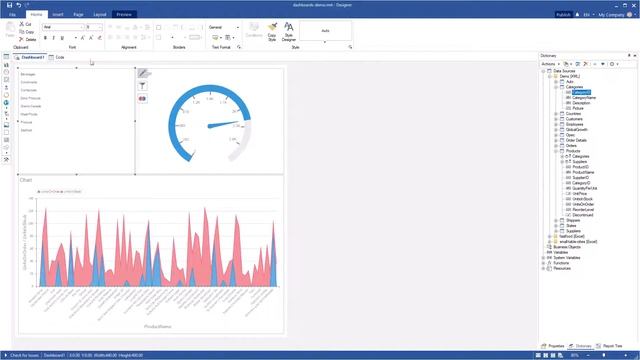Image resolution: width=640 pixels, height=360 pixels.
Task: Switch to the Page ribbon tab
Action: (x=78, y=14)
